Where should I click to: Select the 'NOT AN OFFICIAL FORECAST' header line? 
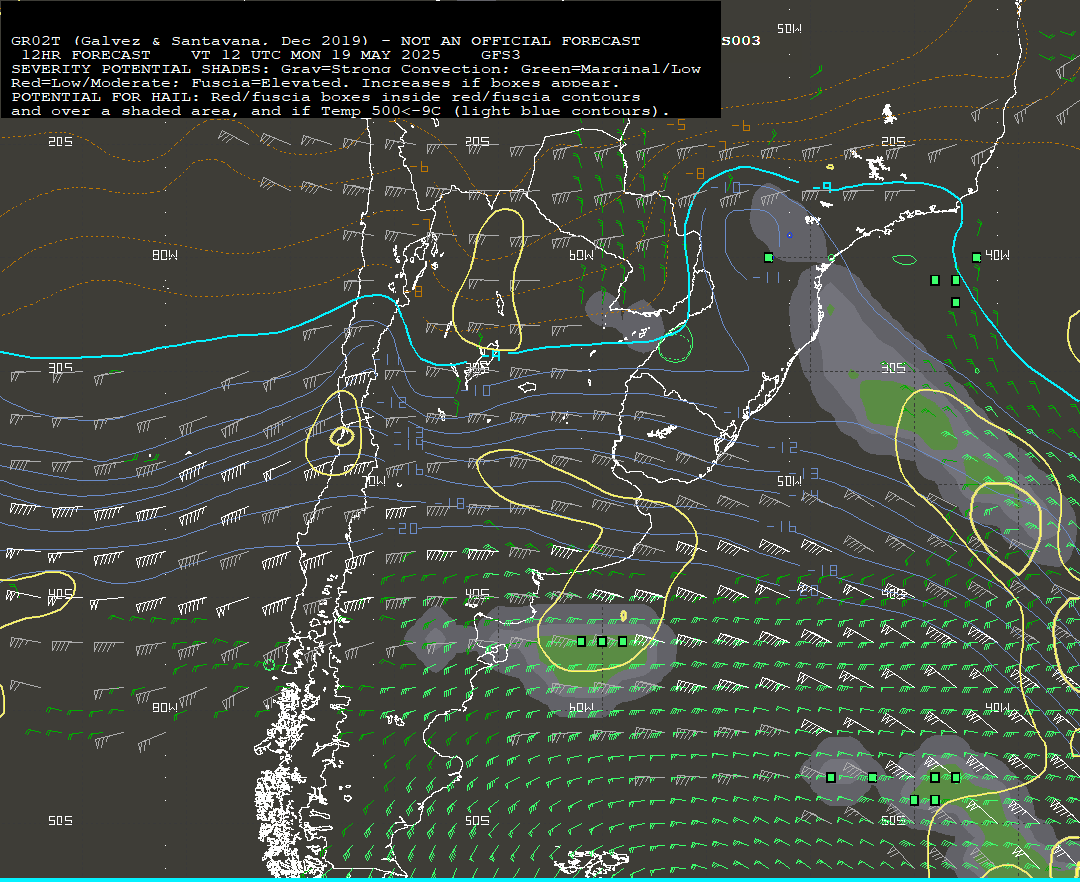326,41
